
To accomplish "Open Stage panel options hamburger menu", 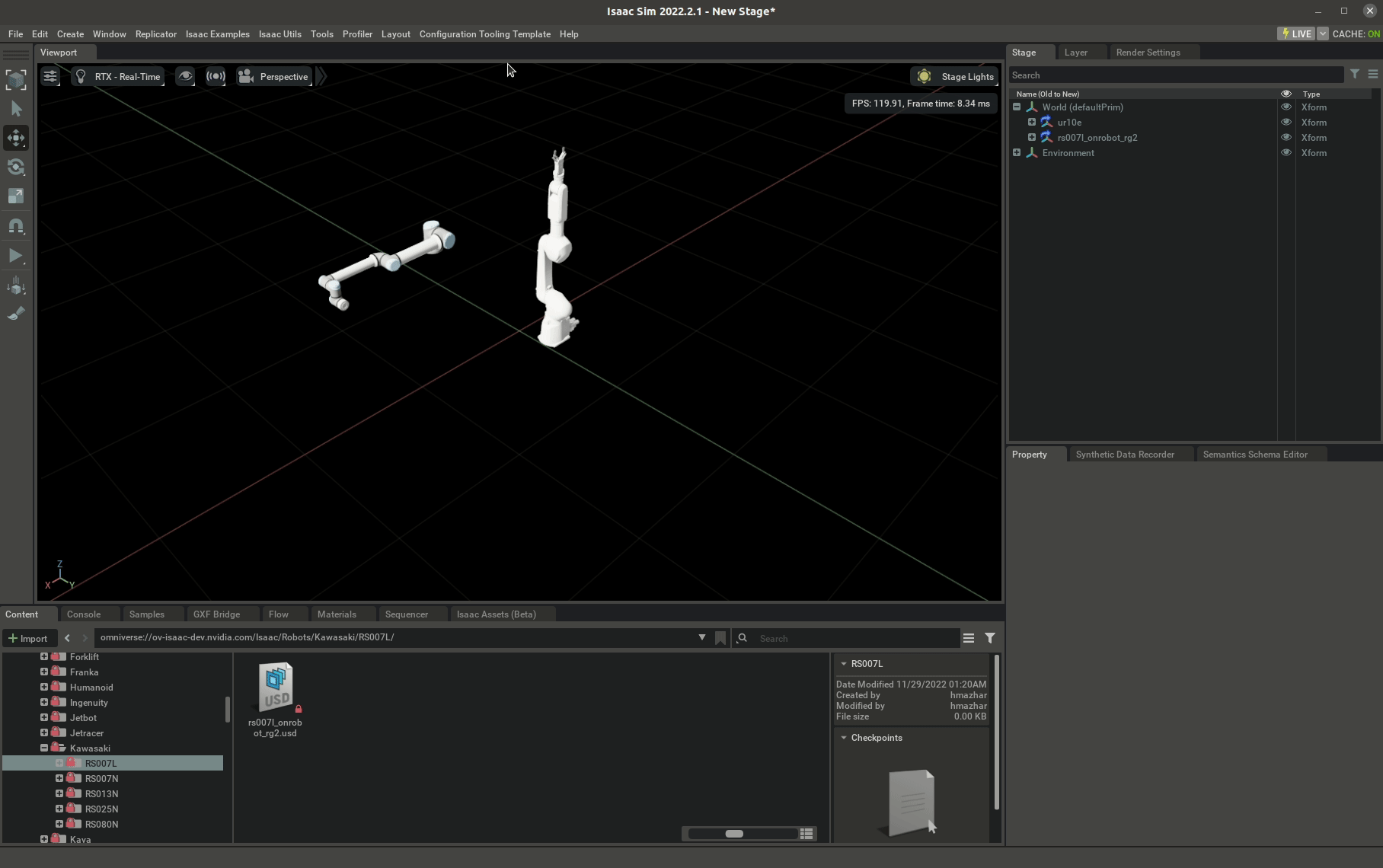I will (x=1373, y=74).
